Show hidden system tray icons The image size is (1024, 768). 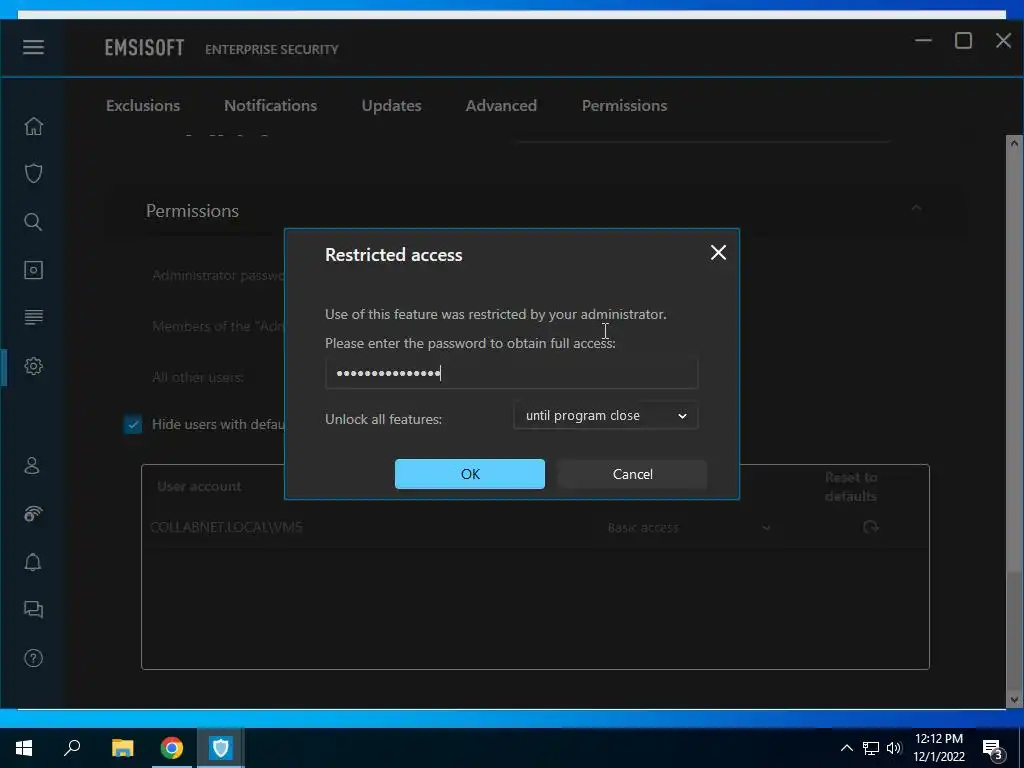click(x=846, y=748)
